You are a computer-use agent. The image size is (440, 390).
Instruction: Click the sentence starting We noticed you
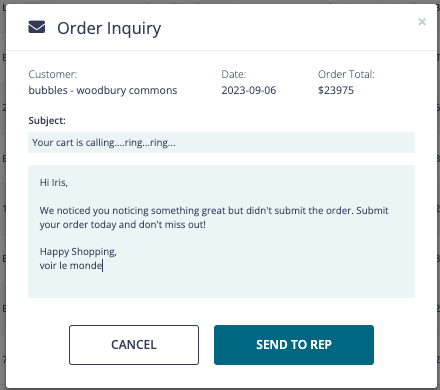pyautogui.click(x=214, y=210)
